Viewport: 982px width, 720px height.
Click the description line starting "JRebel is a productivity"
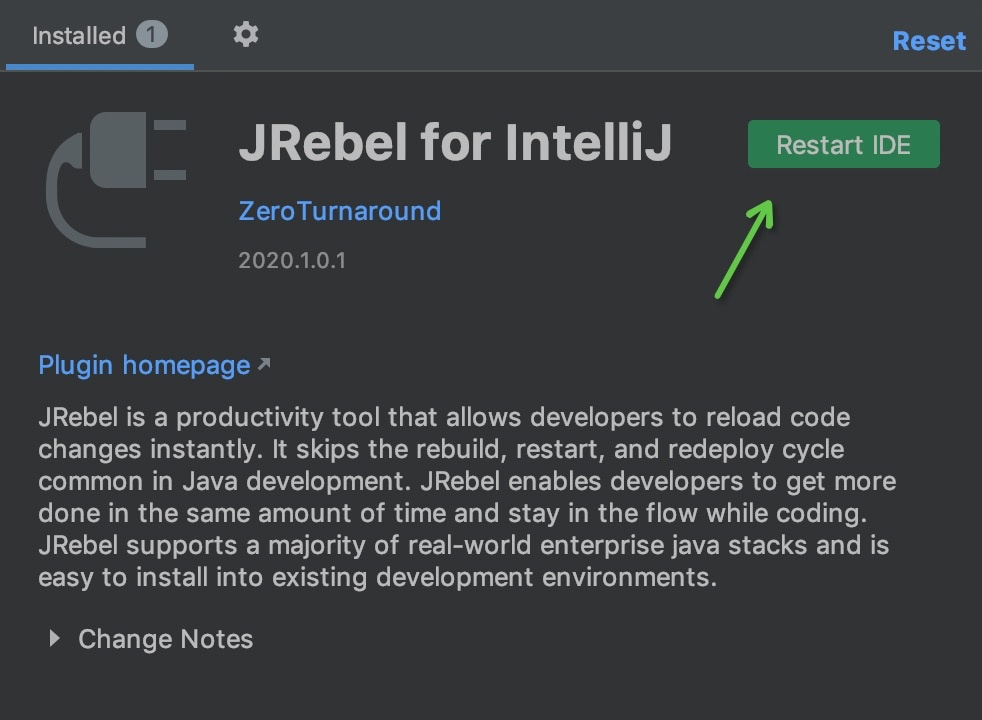coord(444,417)
